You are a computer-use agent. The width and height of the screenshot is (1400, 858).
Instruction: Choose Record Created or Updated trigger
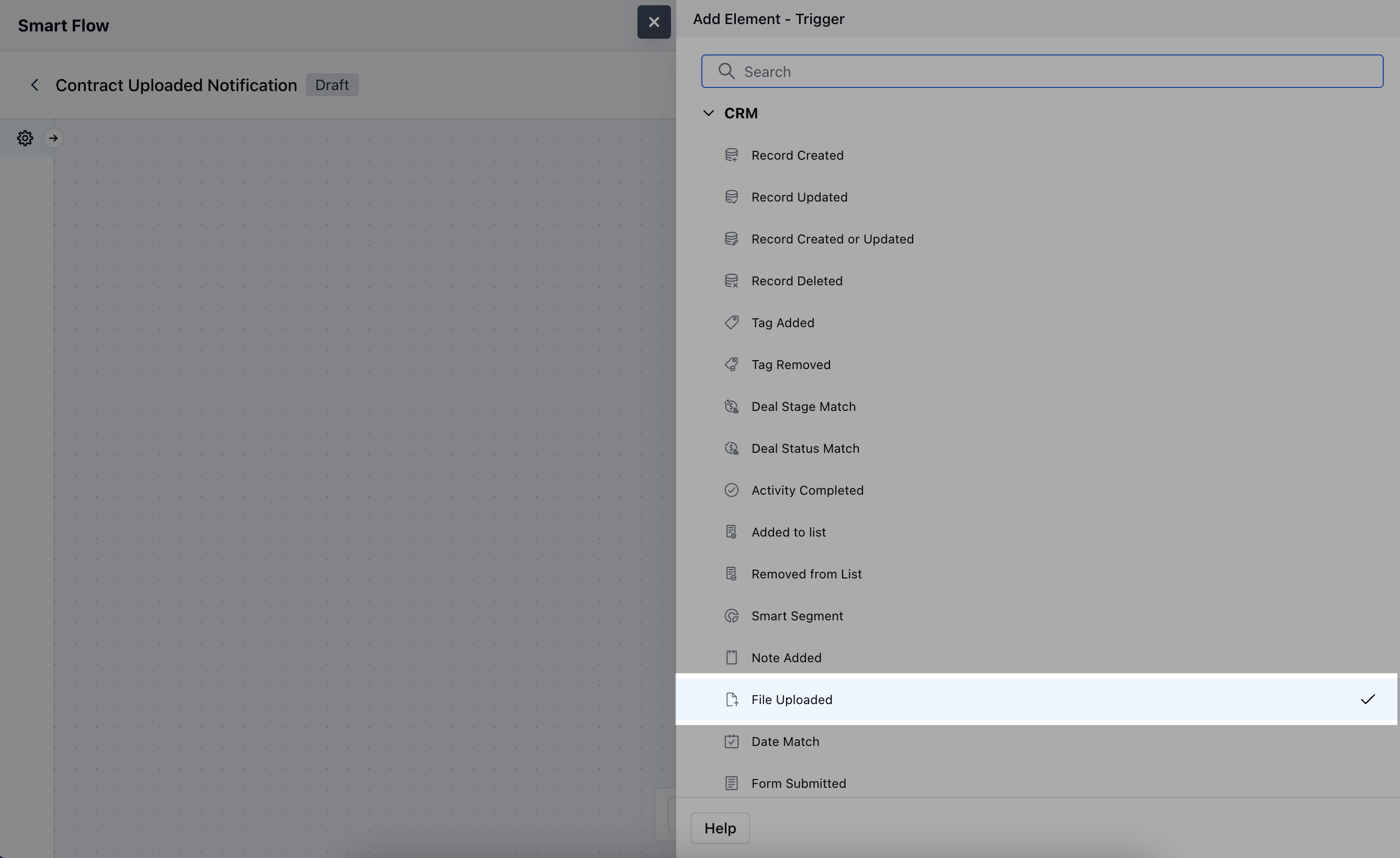[x=832, y=239]
